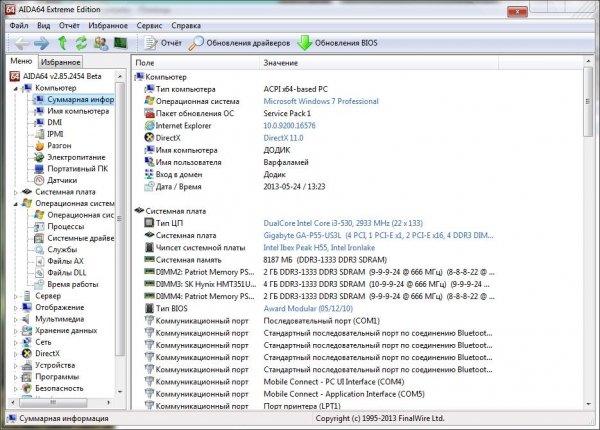Viewport: 600px width, 430px height.
Task: Open the Intel Ibex Peak H55 chipset link
Action: pos(319,248)
